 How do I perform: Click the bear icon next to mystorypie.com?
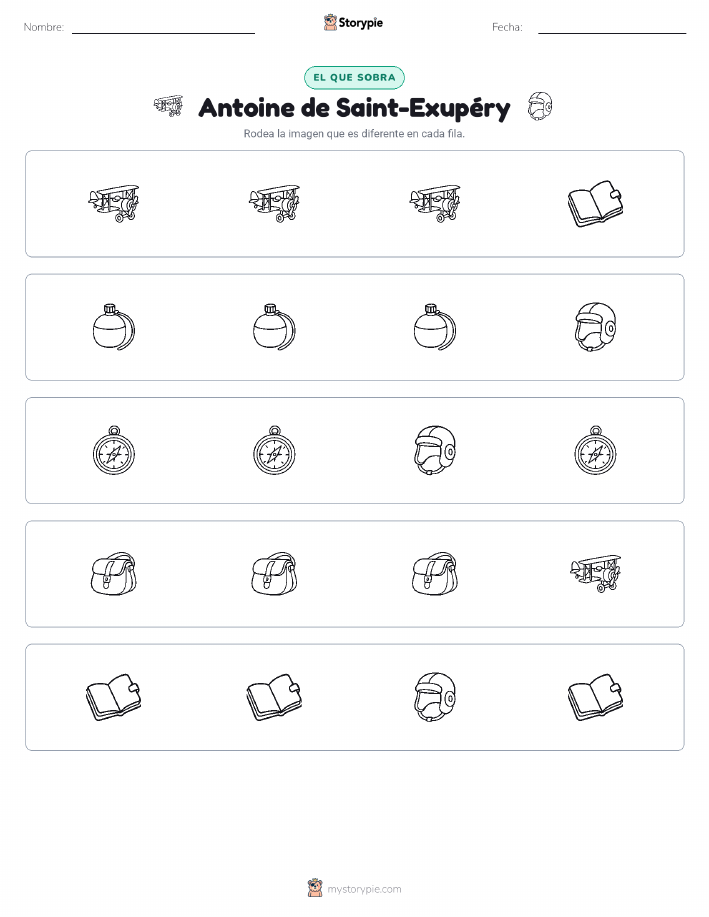315,888
